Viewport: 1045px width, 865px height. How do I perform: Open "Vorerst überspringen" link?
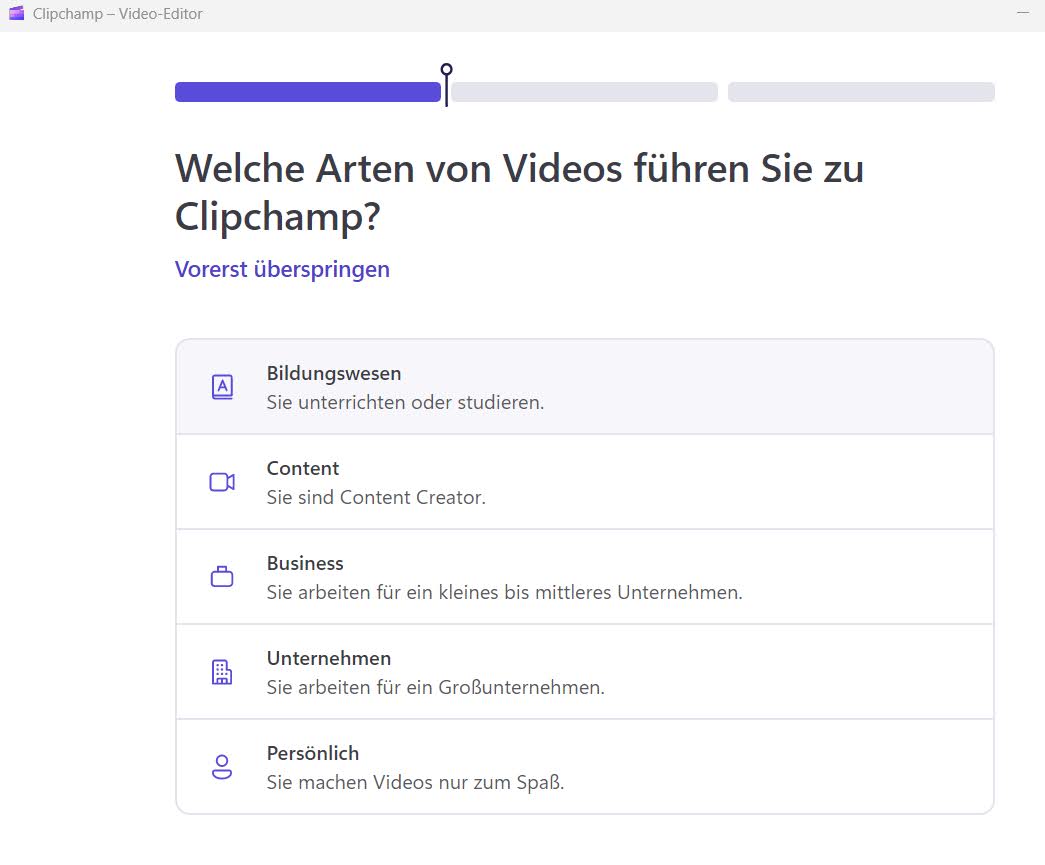[x=282, y=269]
